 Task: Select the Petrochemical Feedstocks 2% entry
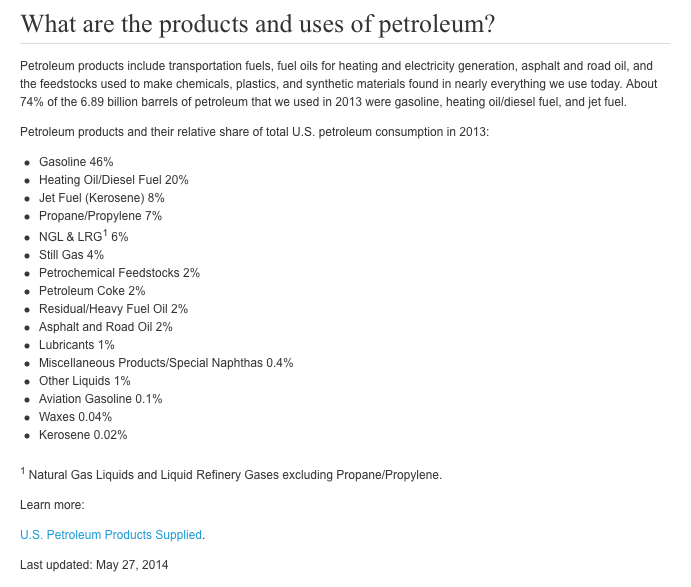[119, 273]
